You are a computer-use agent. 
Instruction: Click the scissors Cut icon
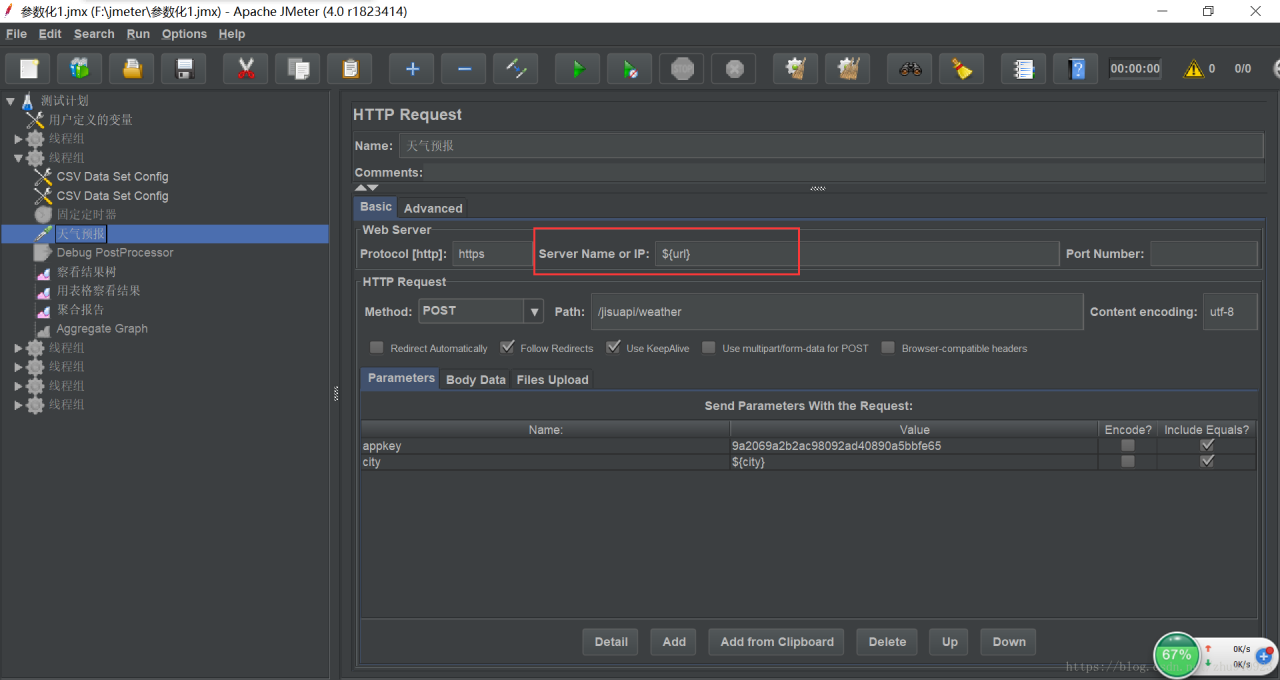click(x=245, y=69)
